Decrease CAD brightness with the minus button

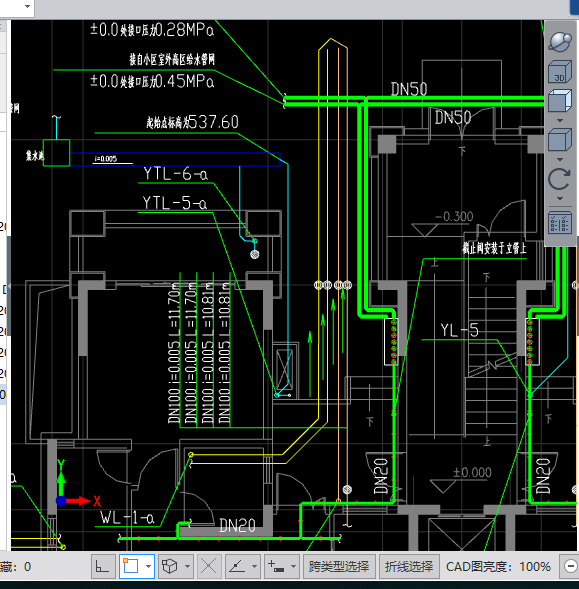point(570,566)
